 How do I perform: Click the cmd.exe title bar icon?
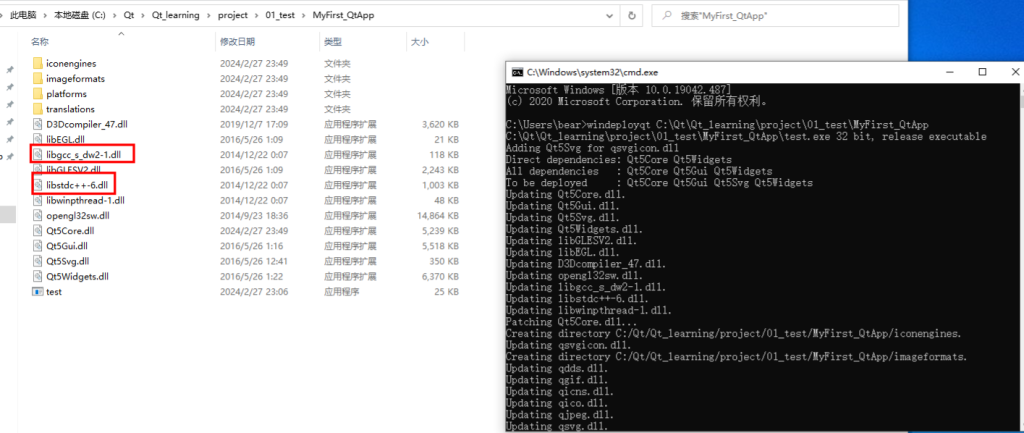pyautogui.click(x=517, y=72)
